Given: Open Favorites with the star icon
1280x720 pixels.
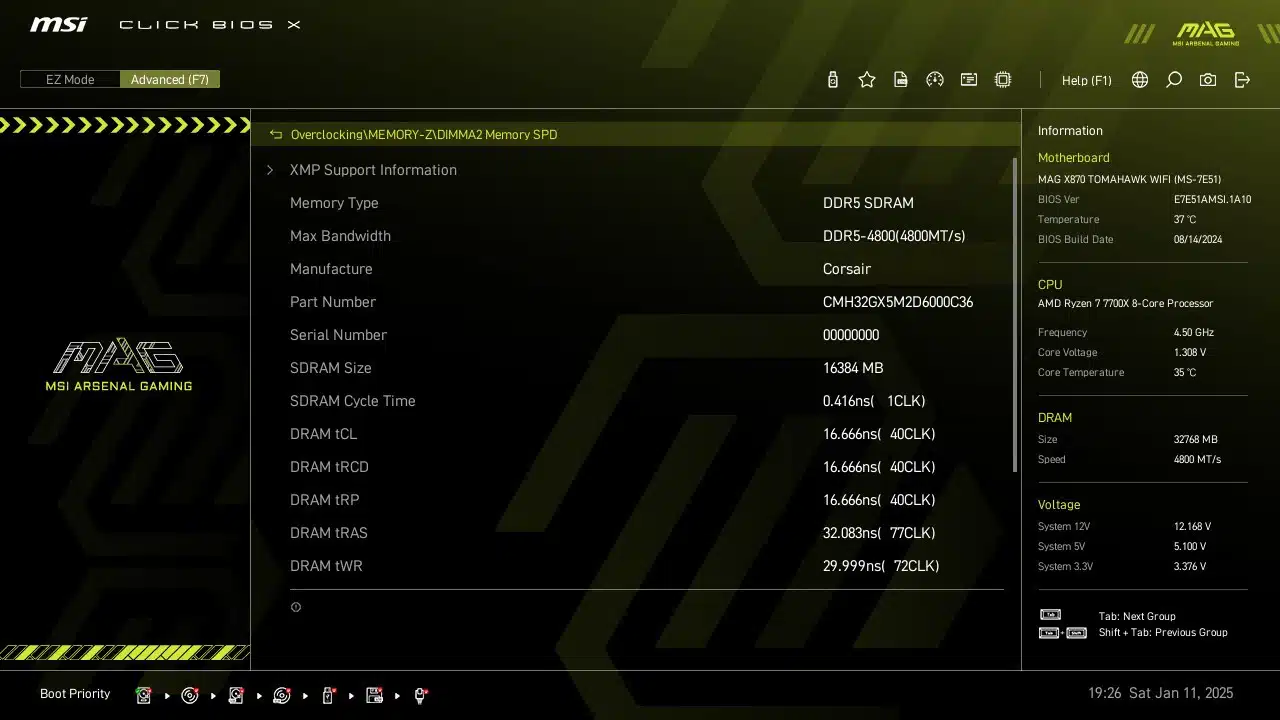Looking at the screenshot, I should coord(867,80).
